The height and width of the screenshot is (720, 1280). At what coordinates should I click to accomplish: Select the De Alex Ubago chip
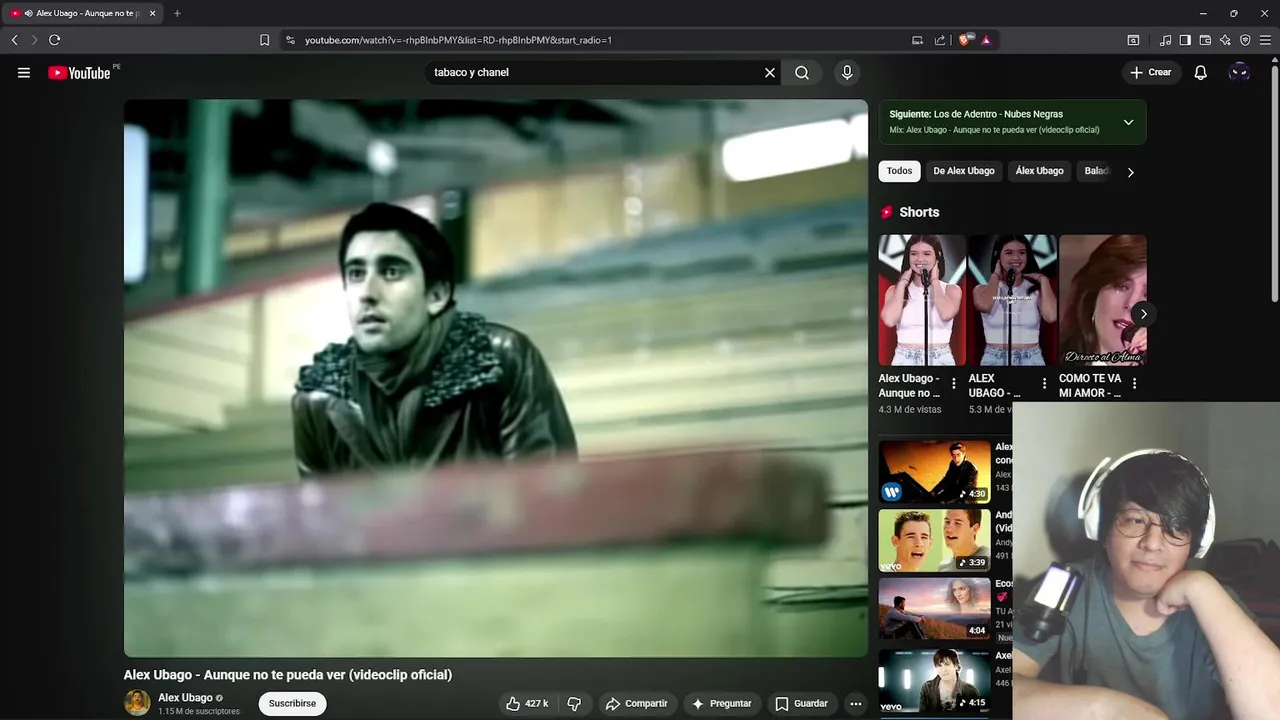click(964, 171)
